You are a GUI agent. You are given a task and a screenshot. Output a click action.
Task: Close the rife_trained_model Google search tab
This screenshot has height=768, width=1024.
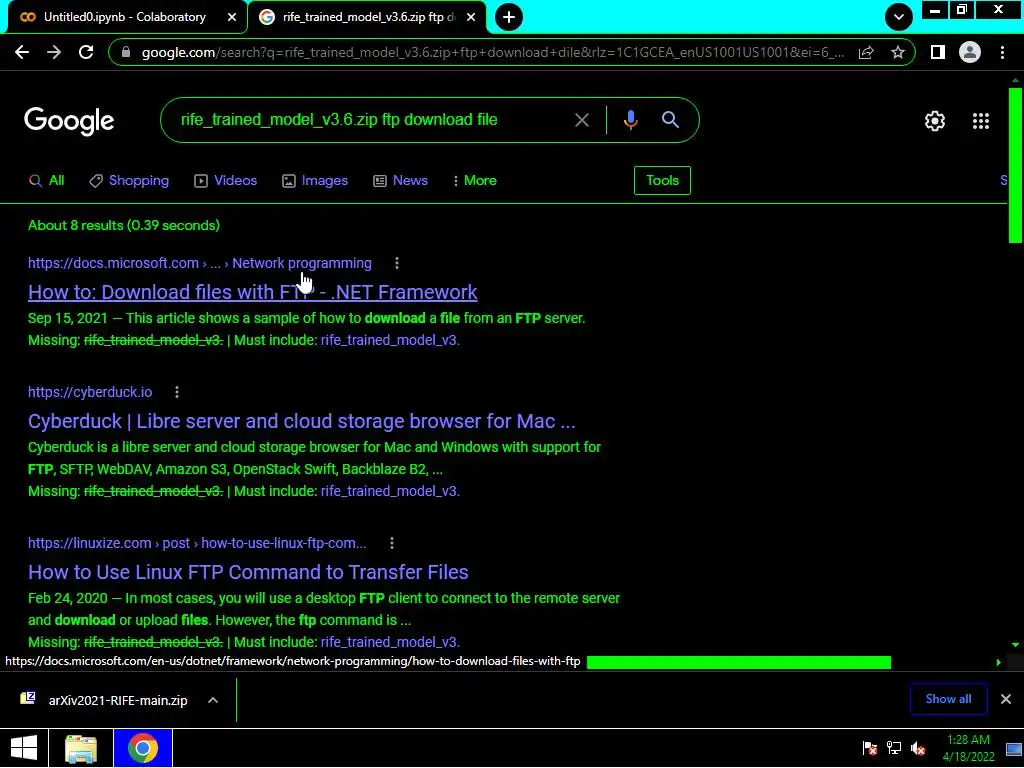point(471,17)
